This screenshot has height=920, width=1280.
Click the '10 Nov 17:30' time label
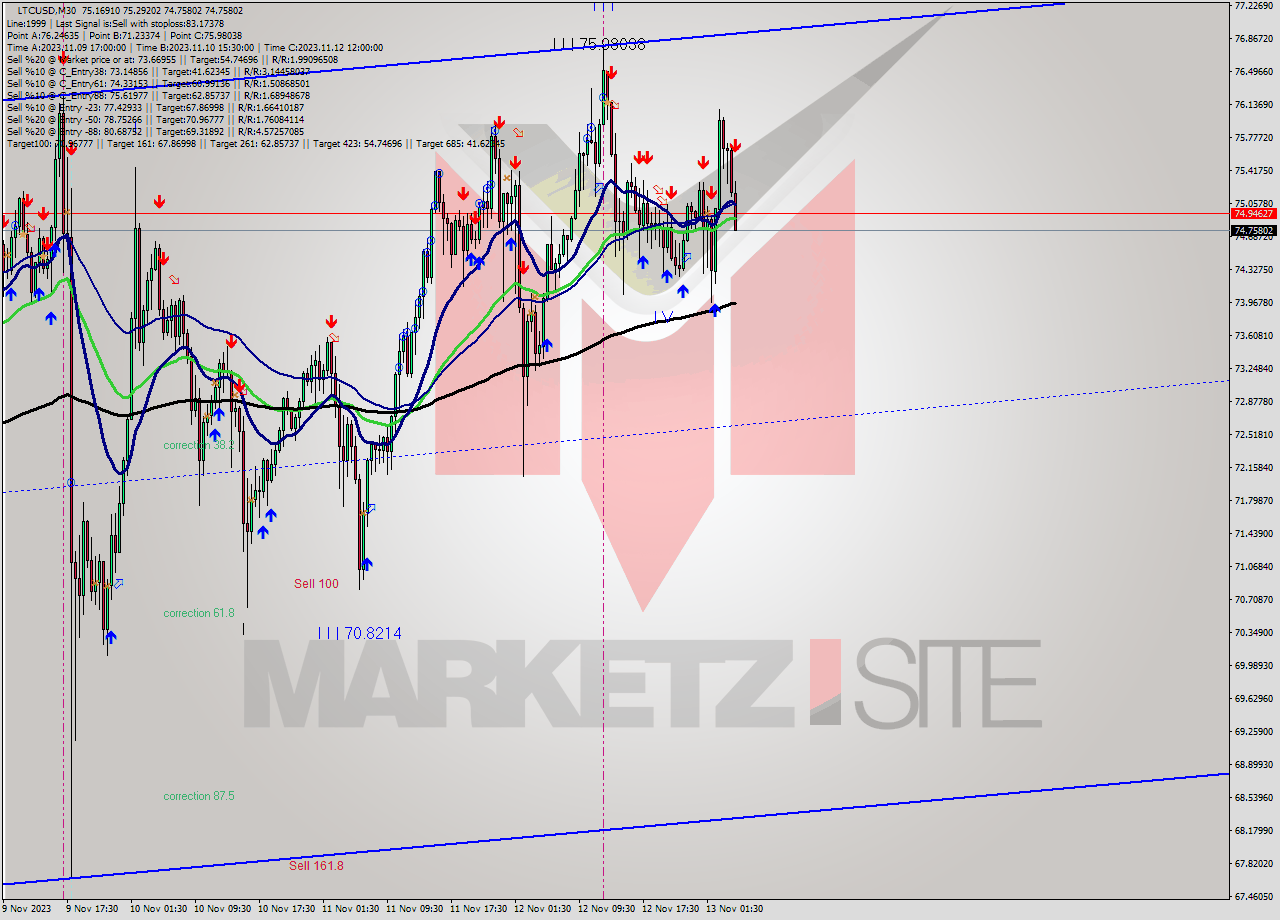tap(286, 909)
